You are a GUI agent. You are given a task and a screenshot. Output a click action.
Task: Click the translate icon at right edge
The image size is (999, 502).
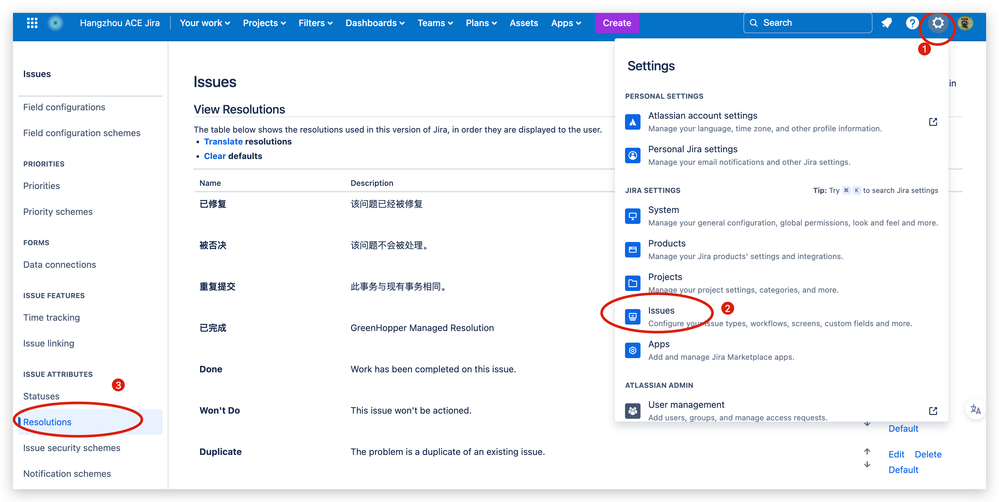pyautogui.click(x=975, y=410)
